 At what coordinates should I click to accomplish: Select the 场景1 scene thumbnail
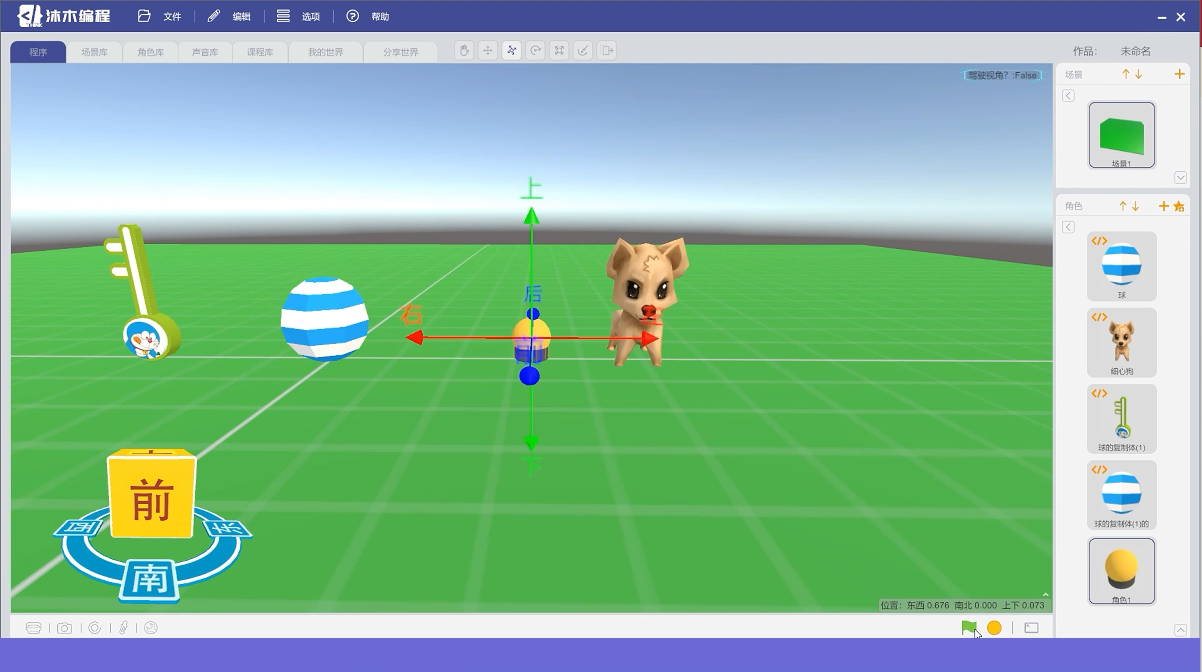pyautogui.click(x=1122, y=135)
